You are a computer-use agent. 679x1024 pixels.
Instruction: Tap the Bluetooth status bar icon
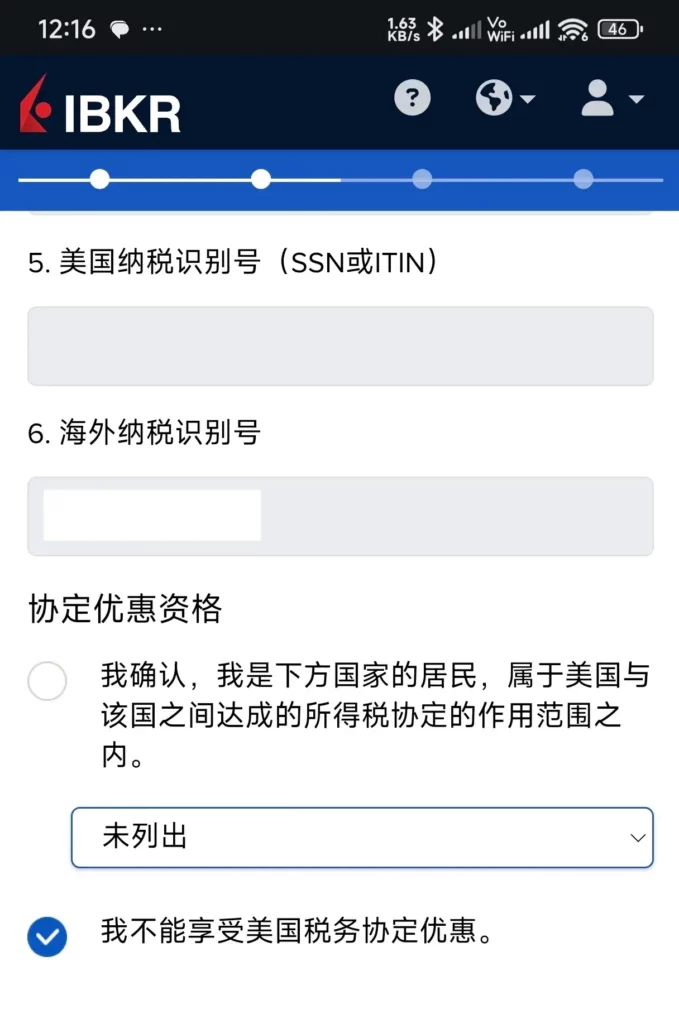pyautogui.click(x=435, y=29)
